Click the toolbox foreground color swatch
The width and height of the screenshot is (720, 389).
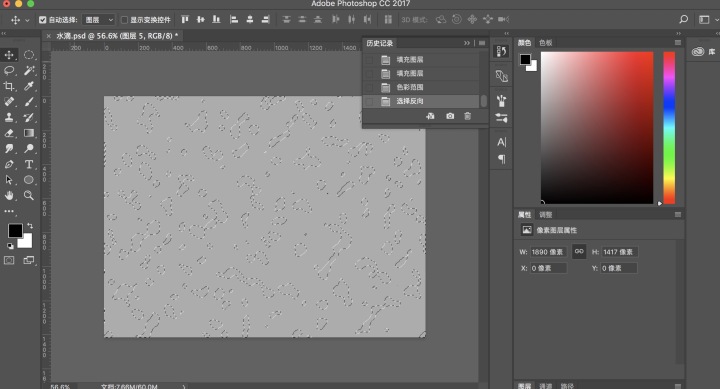pyautogui.click(x=15, y=231)
